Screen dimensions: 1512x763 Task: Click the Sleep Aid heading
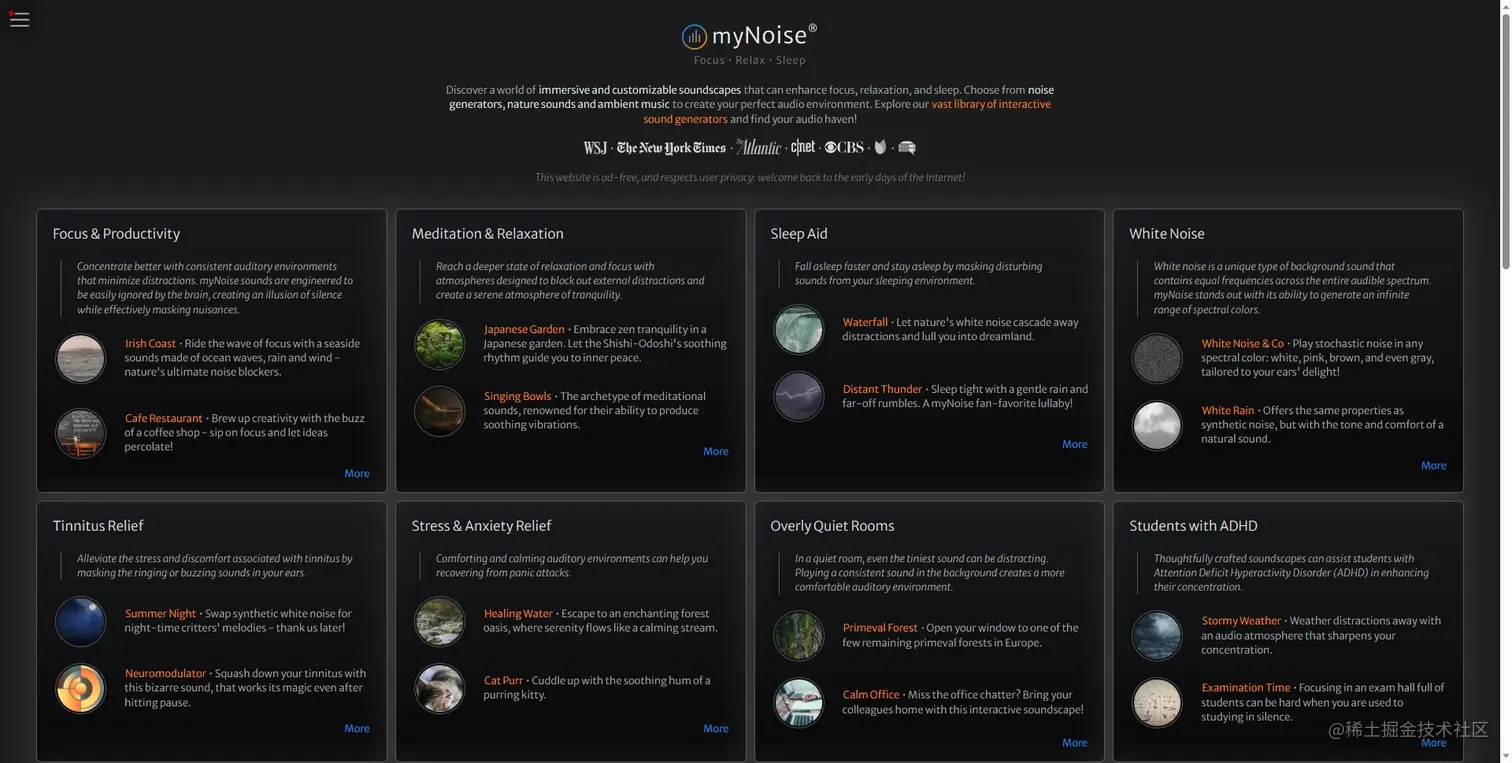click(799, 233)
